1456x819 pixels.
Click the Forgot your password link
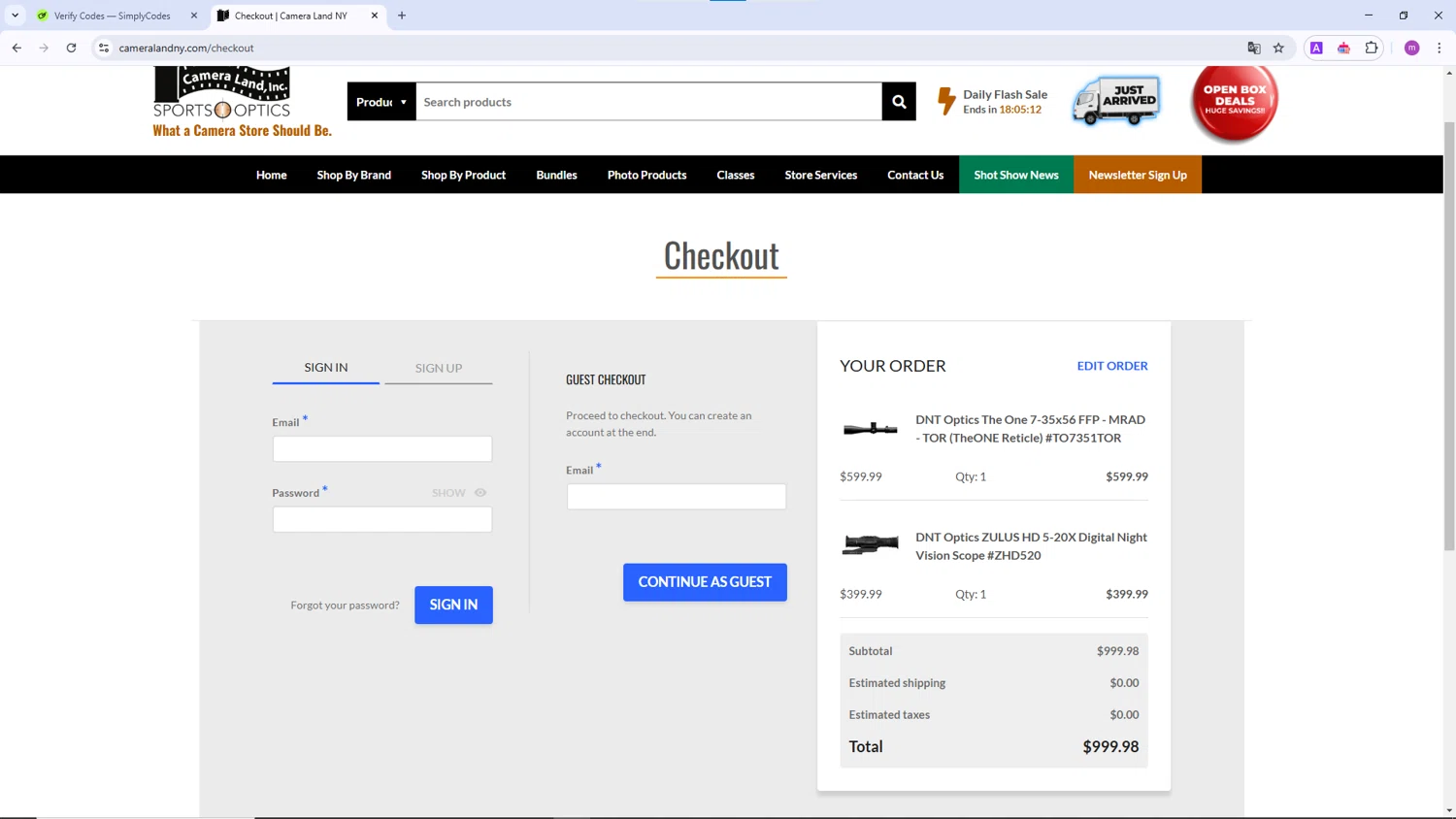[345, 606]
